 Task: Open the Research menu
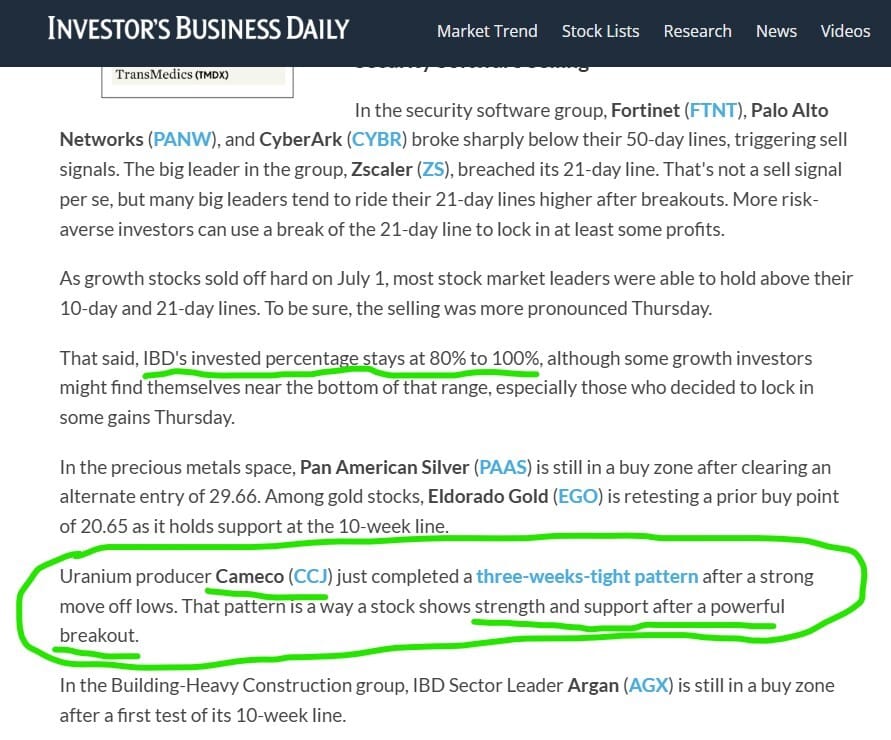point(697,31)
